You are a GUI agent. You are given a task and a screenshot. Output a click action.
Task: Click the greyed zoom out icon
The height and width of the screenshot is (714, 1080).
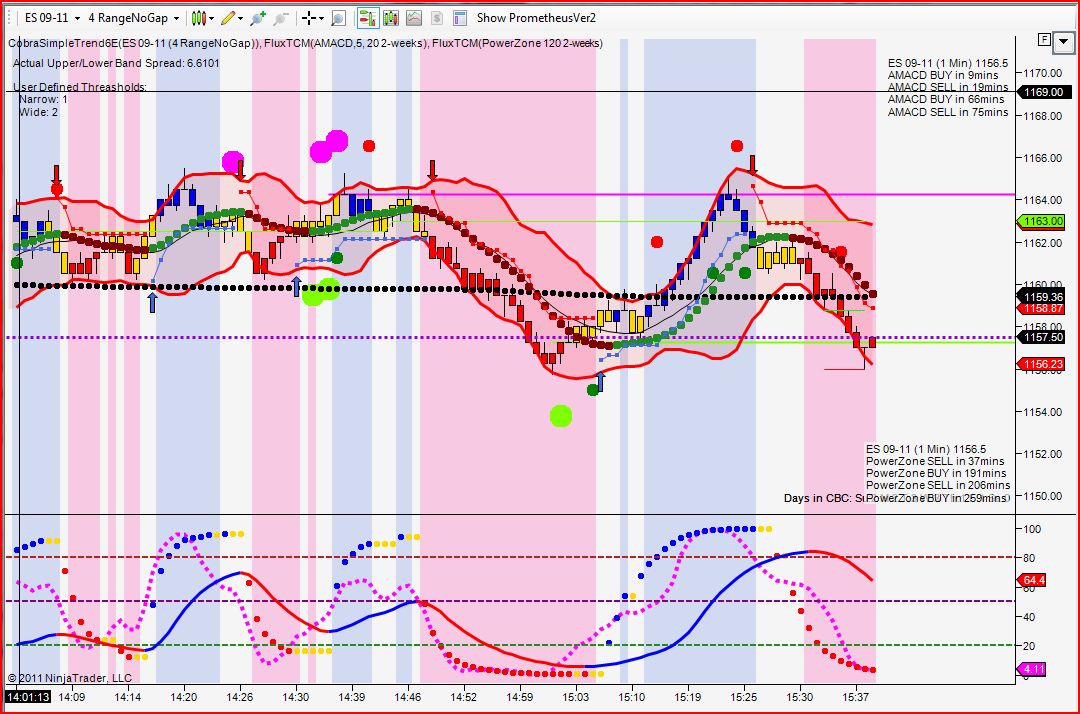coord(280,19)
